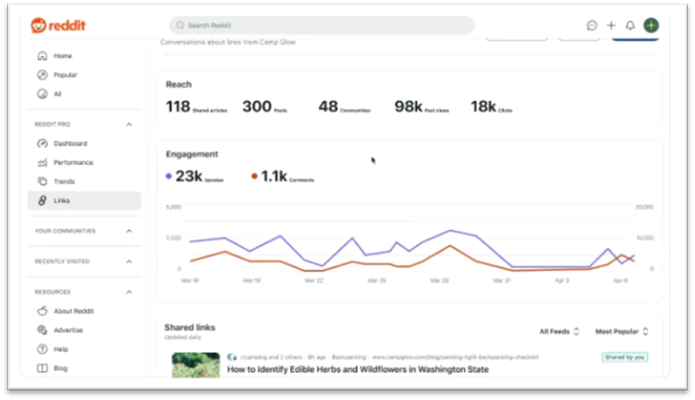This screenshot has height=400, width=695.
Task: Click the 98k post views stat
Action: 422,107
